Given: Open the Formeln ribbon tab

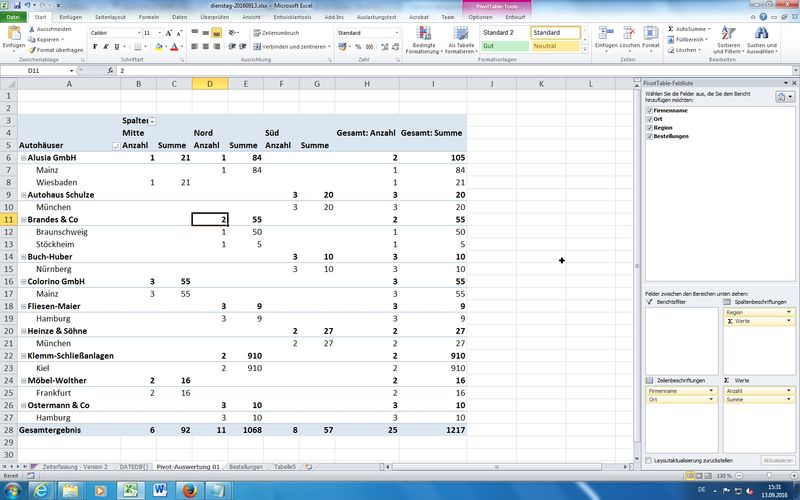Looking at the screenshot, I should 147,17.
